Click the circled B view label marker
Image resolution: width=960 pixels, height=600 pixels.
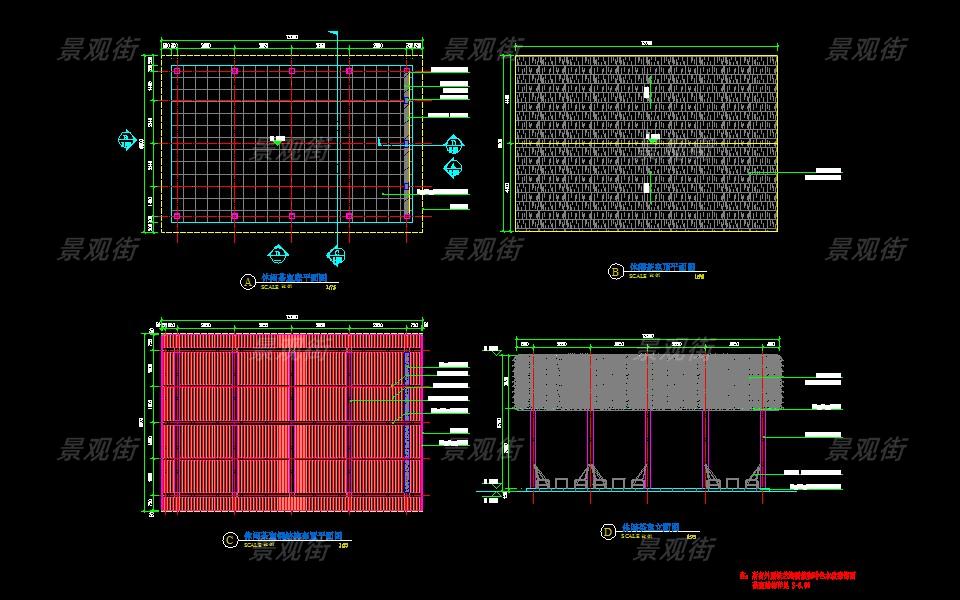[615, 271]
